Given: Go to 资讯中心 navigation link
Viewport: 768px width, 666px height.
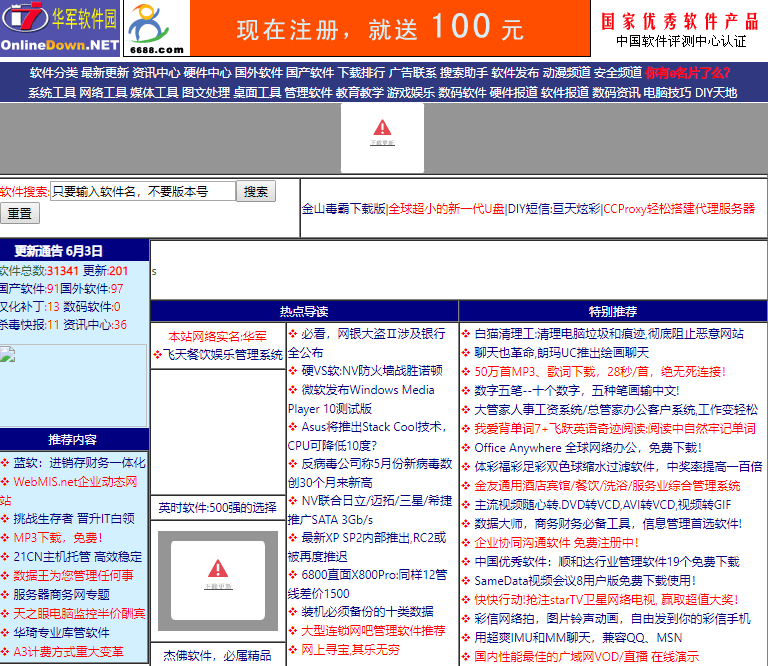Looking at the screenshot, I should 156,73.
